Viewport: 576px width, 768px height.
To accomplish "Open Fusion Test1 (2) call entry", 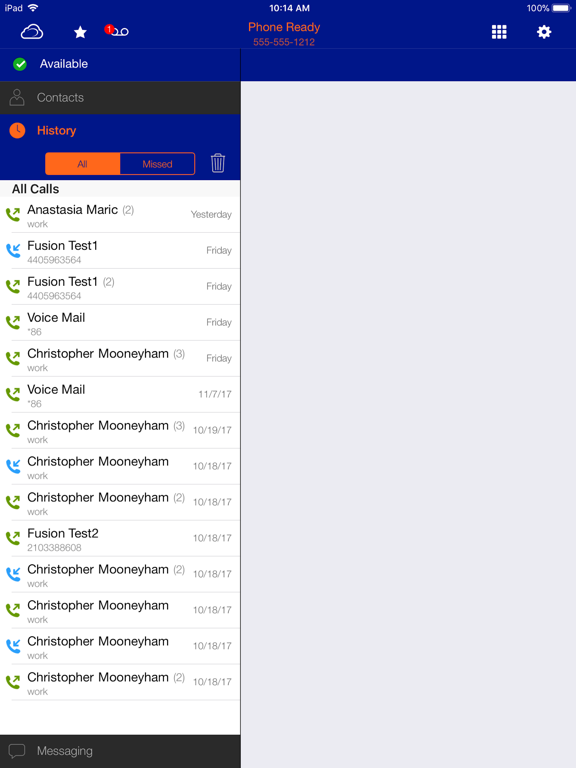I will (120, 286).
